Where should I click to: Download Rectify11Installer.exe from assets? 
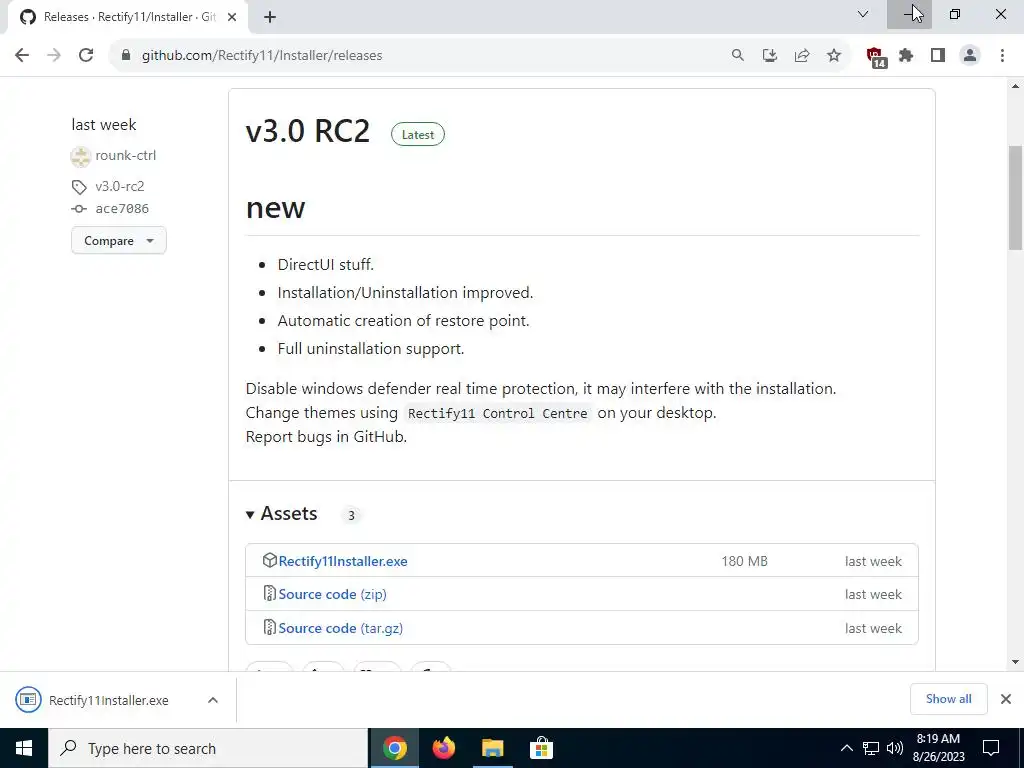pos(343,561)
